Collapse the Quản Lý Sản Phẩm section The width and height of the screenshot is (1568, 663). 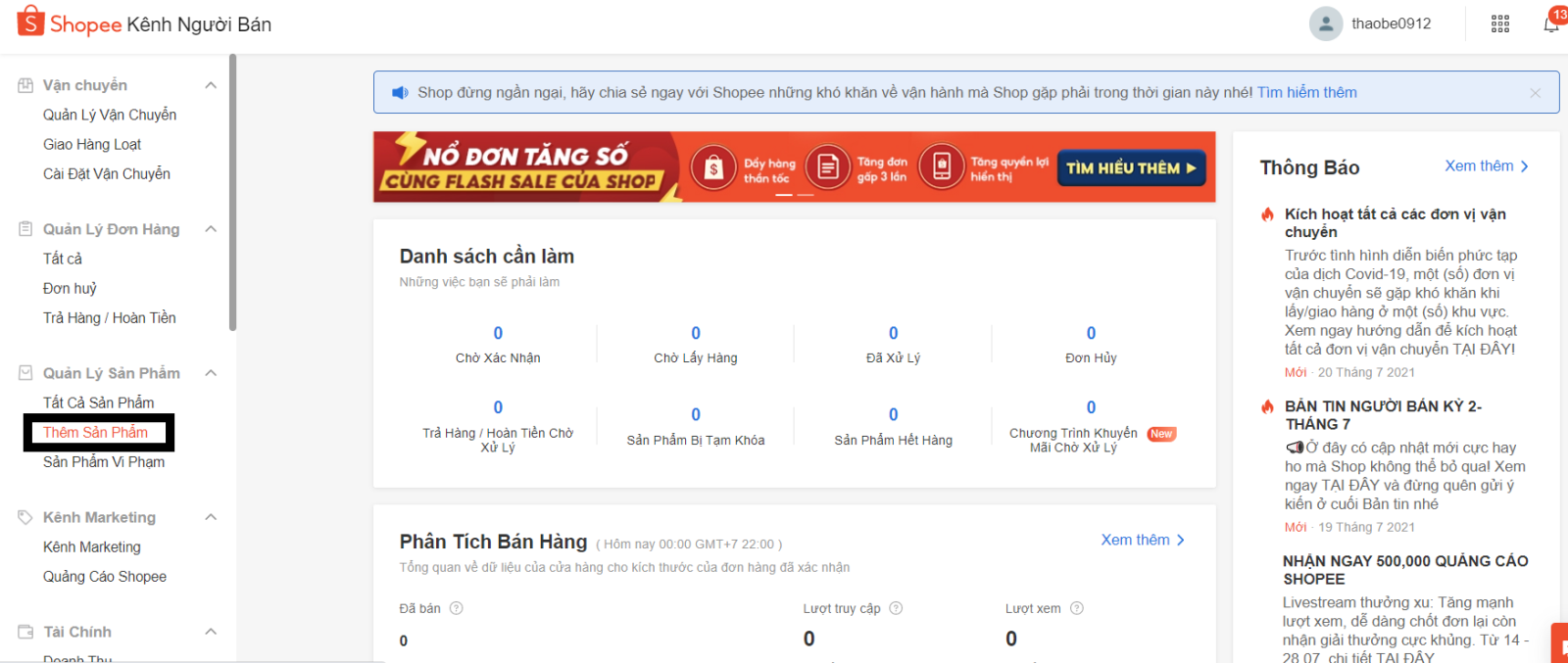[211, 373]
